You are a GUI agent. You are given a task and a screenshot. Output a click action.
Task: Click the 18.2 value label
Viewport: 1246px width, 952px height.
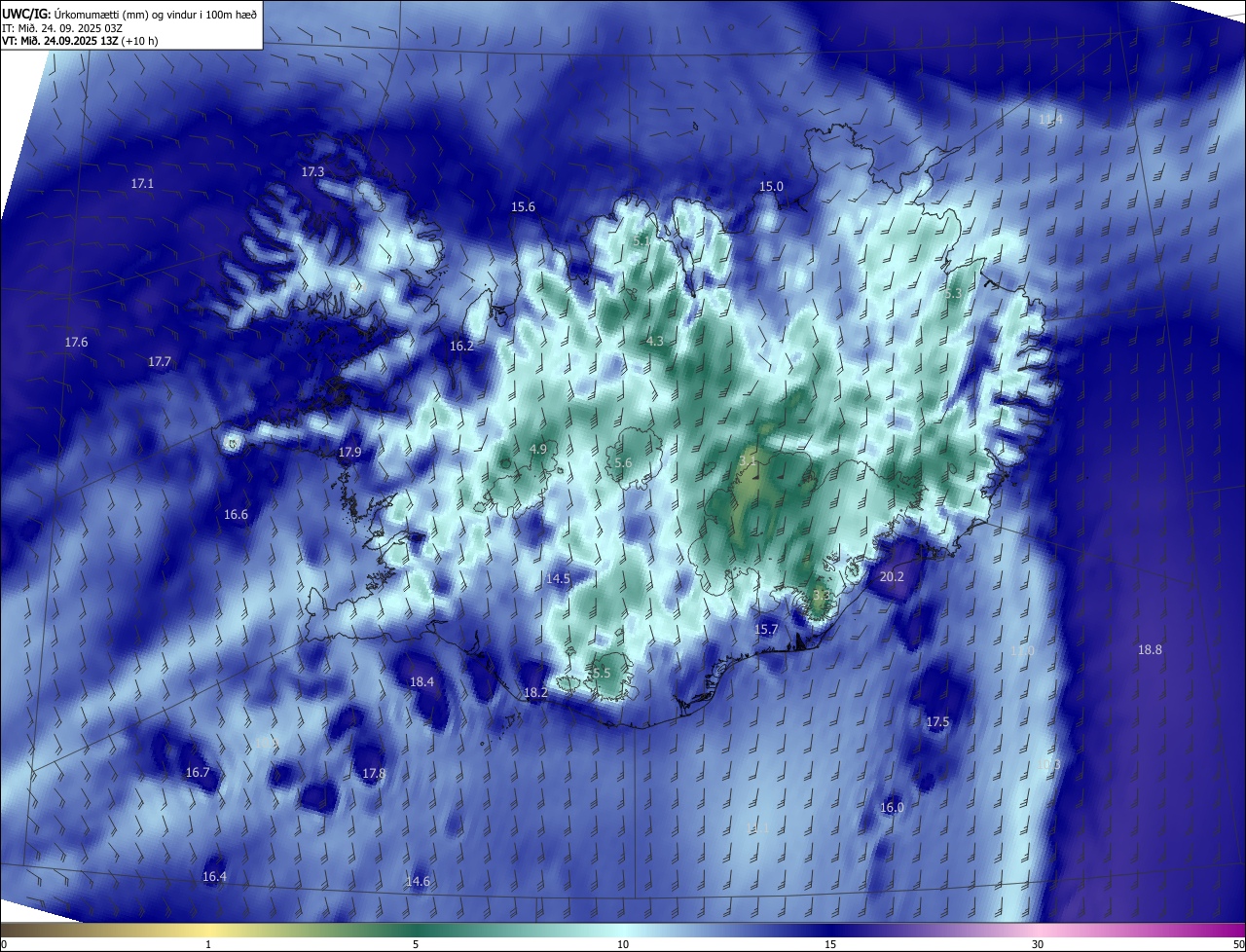(x=535, y=693)
